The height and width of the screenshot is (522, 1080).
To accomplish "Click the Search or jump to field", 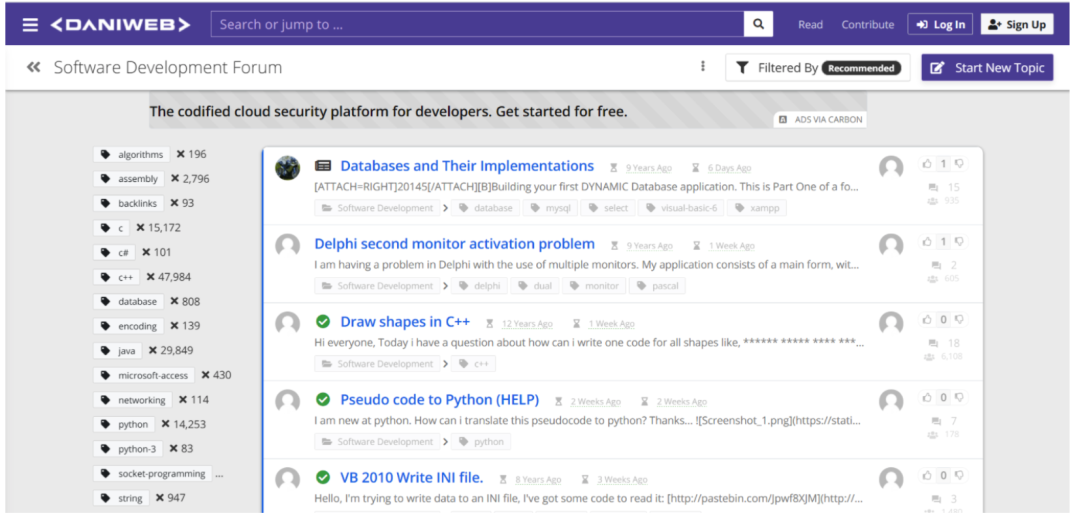I will tap(477, 24).
